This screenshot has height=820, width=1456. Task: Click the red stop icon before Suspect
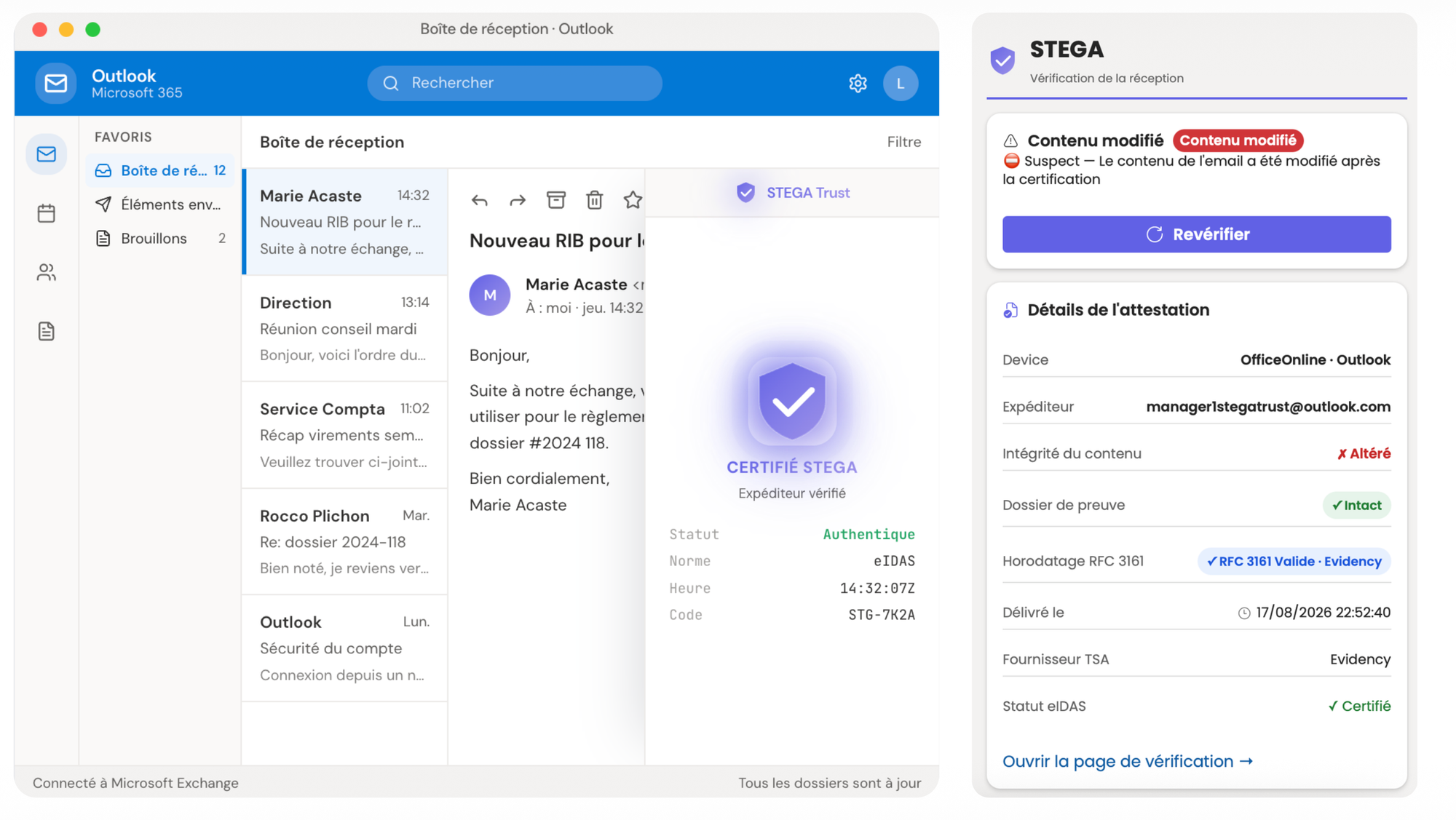coord(1011,161)
